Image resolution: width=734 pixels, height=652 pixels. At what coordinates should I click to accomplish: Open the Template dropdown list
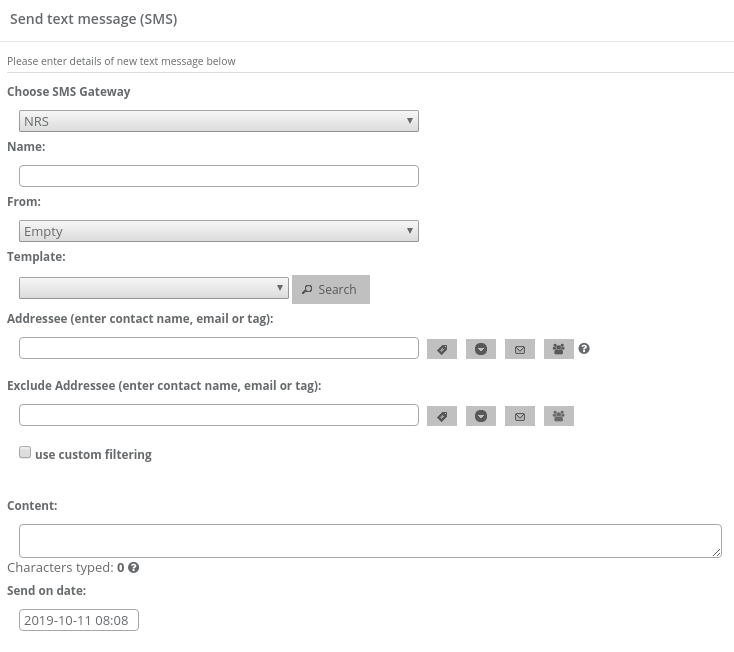(x=154, y=288)
